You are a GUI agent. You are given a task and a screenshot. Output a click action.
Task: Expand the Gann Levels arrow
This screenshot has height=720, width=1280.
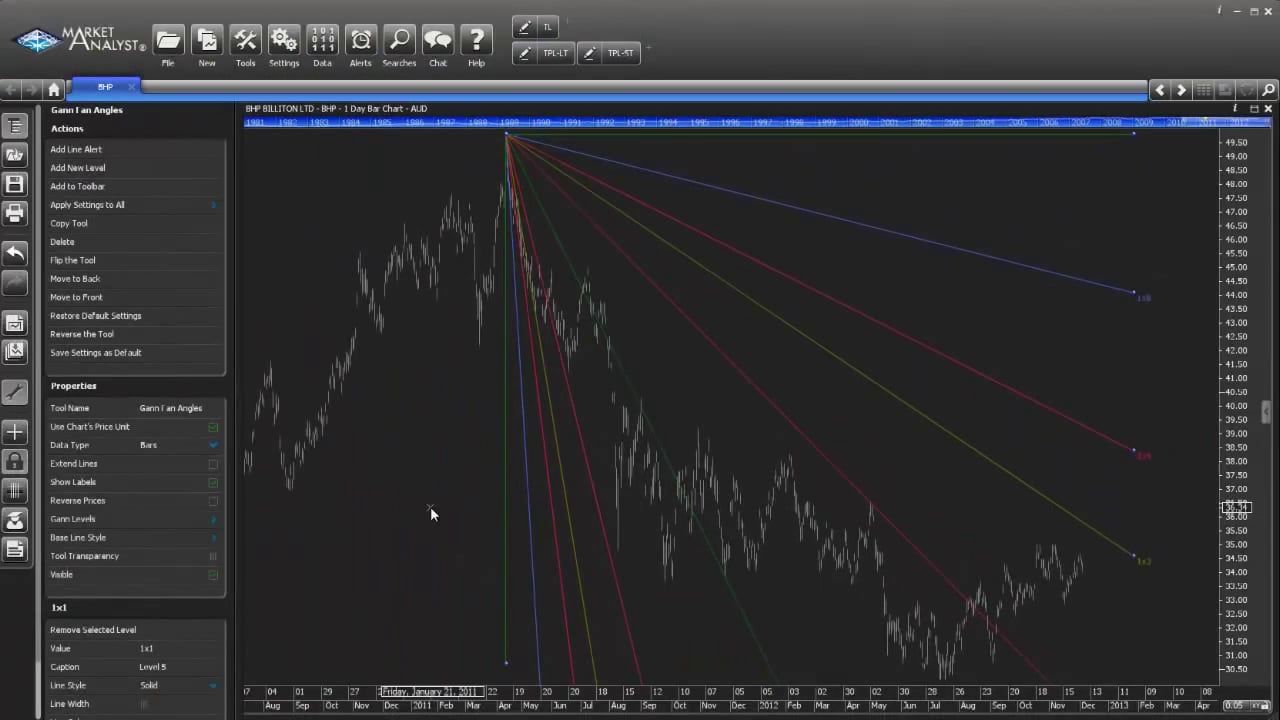(213, 519)
